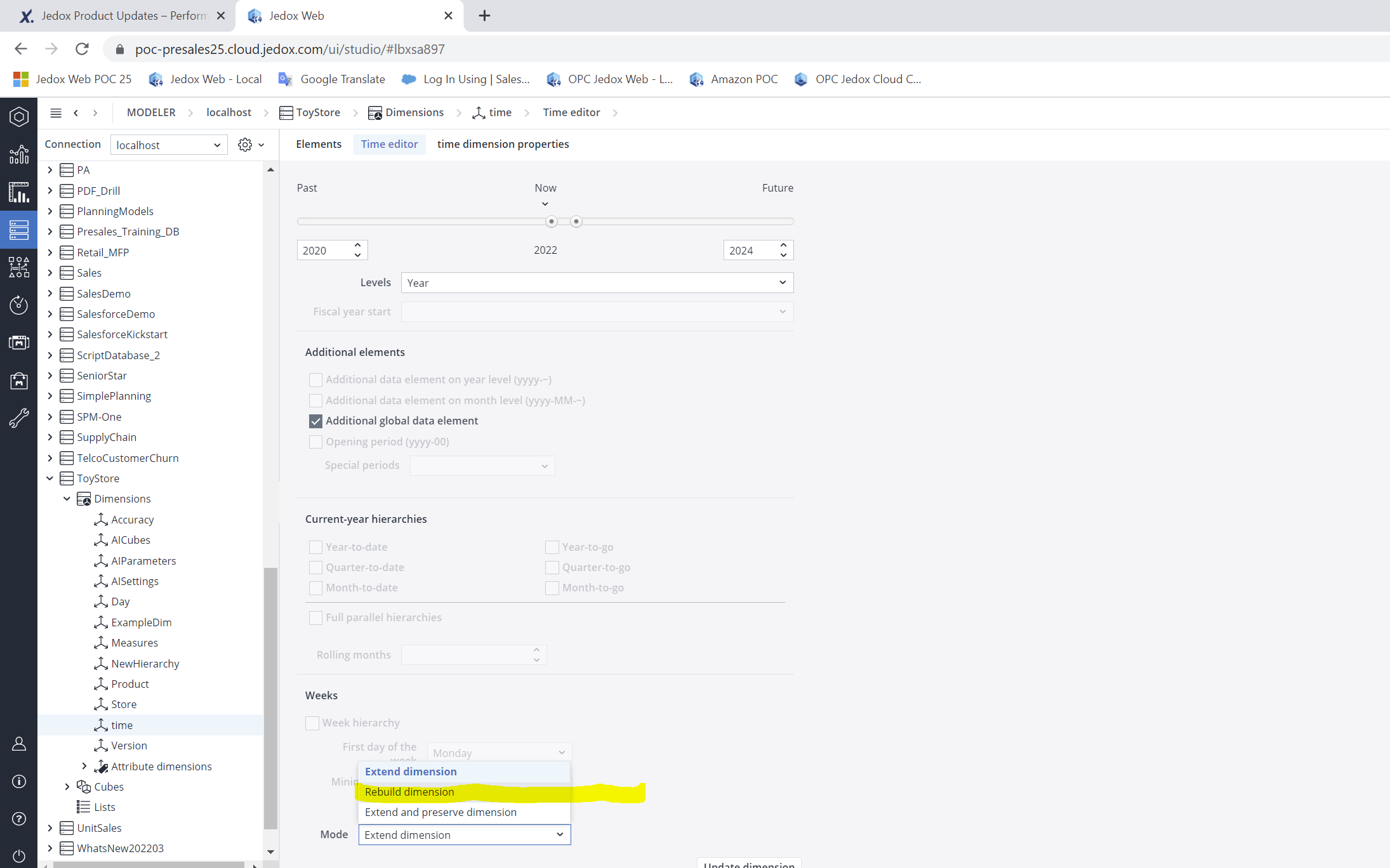
Task: Enable the Week hierarchy checkbox
Action: point(312,723)
